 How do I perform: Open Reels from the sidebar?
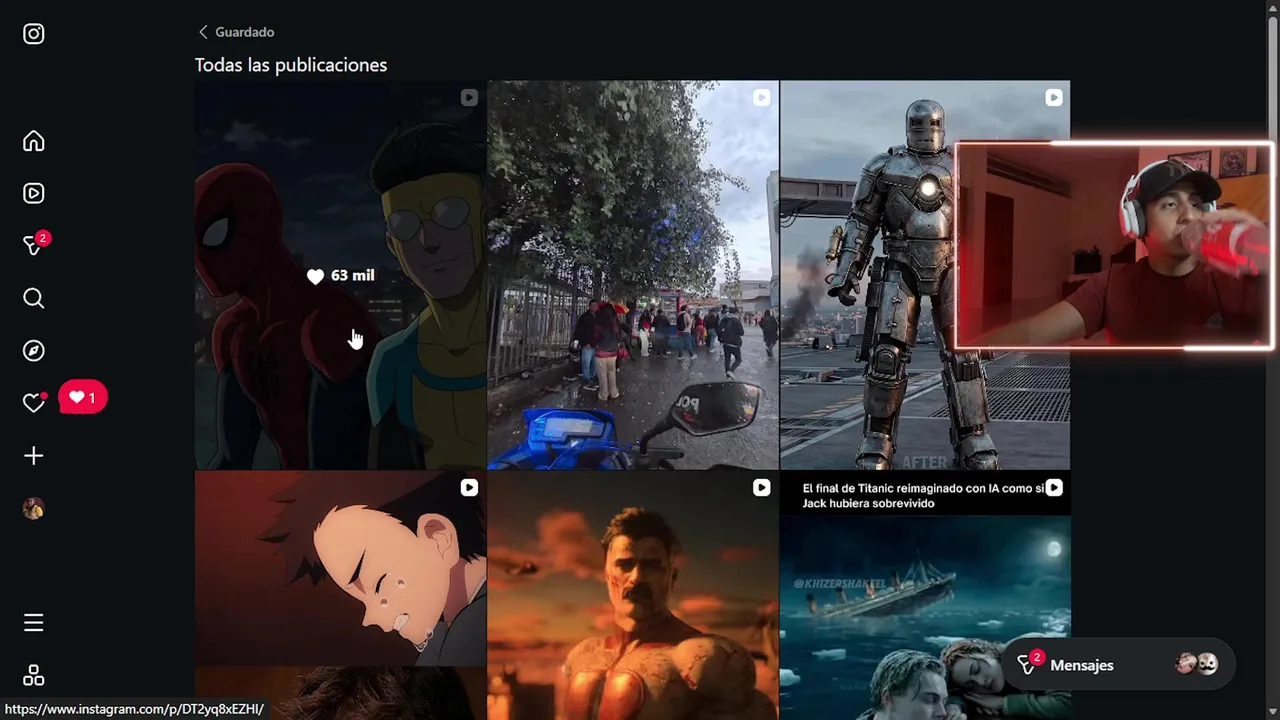pyautogui.click(x=33, y=193)
